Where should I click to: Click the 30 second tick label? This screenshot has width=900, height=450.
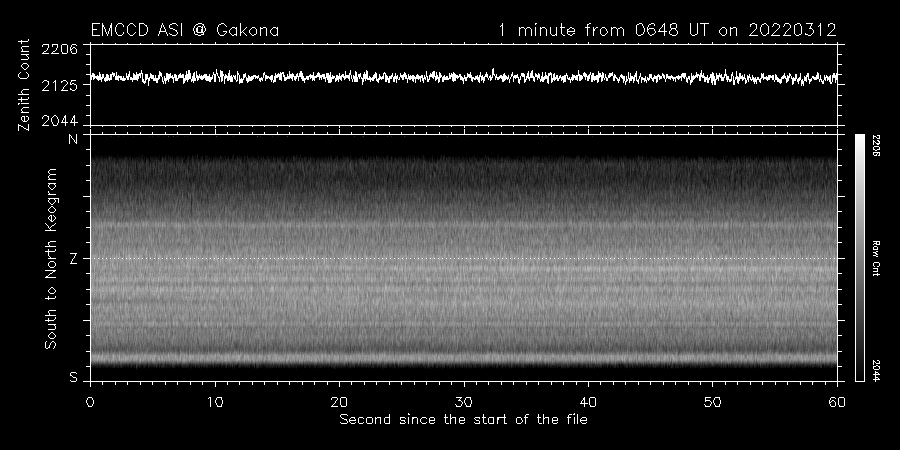[x=464, y=402]
